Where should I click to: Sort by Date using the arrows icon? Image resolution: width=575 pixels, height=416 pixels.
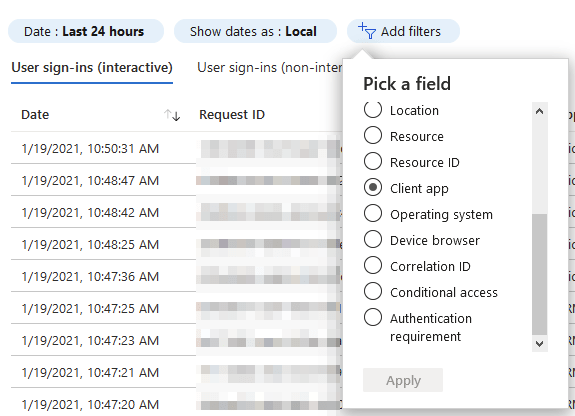pyautogui.click(x=172, y=115)
